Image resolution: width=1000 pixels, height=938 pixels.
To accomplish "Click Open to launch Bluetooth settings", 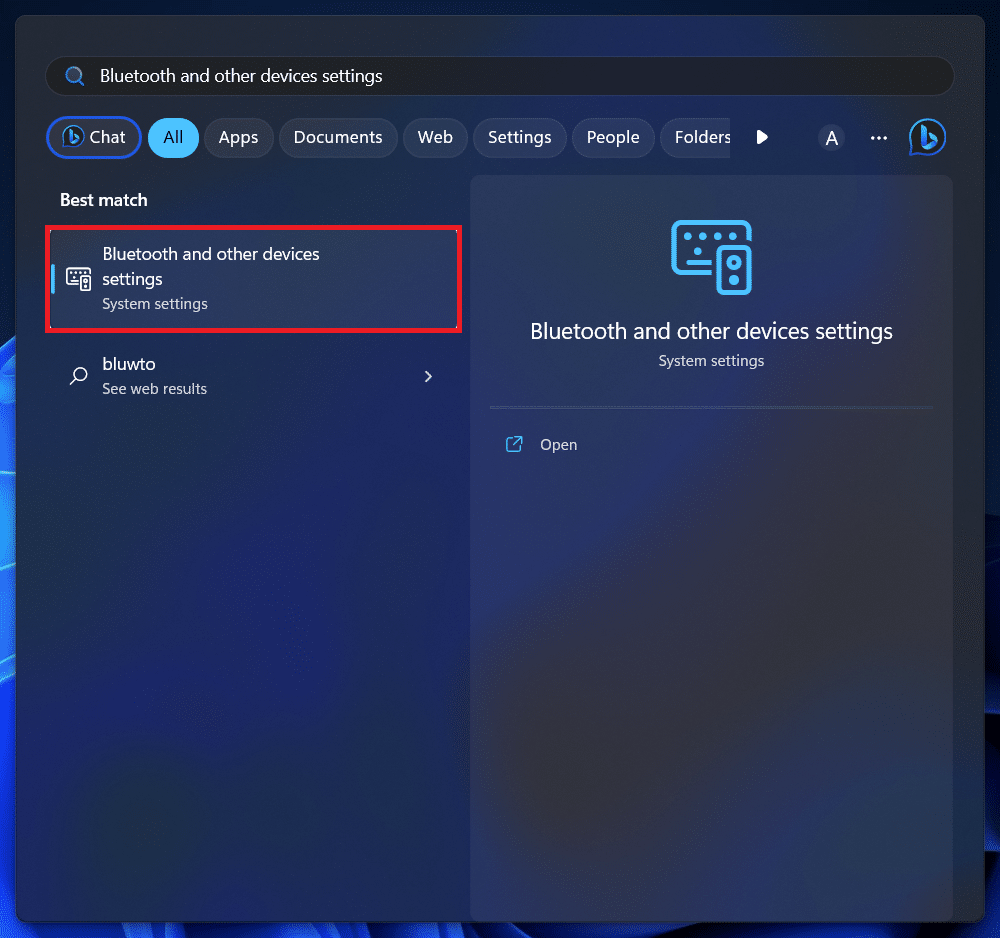I will (x=558, y=444).
